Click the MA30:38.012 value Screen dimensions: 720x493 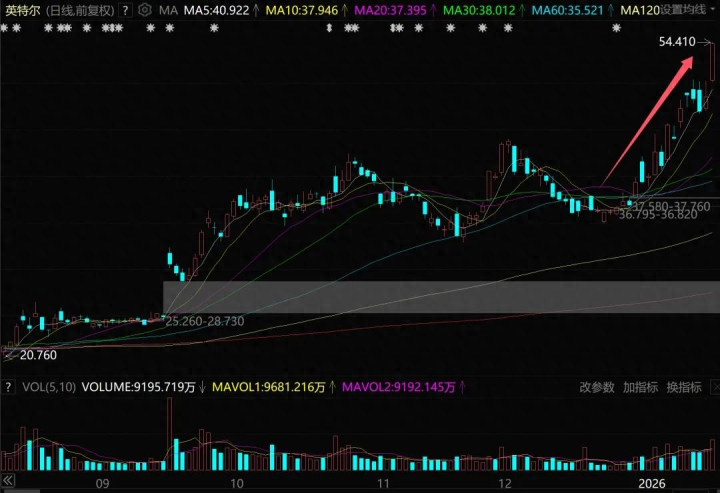tap(479, 10)
